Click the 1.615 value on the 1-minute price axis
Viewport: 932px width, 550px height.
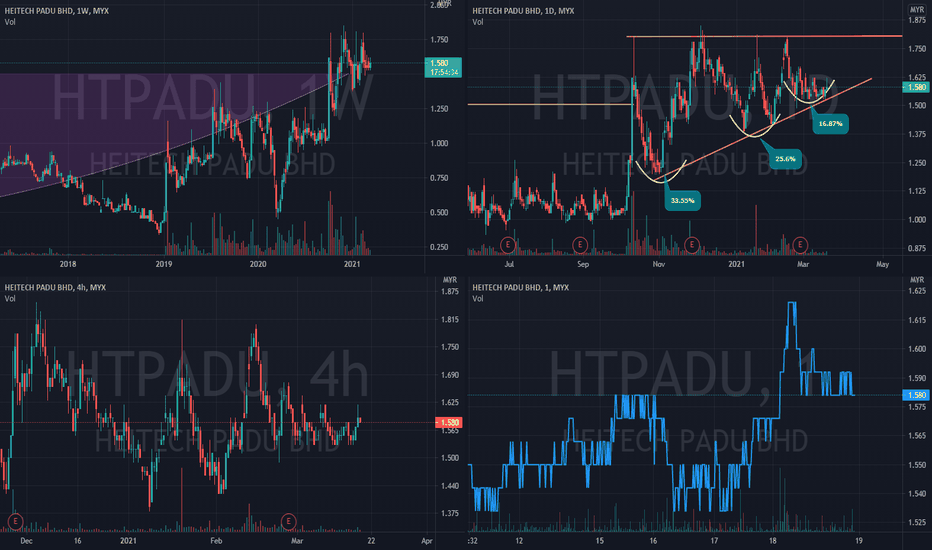point(917,320)
